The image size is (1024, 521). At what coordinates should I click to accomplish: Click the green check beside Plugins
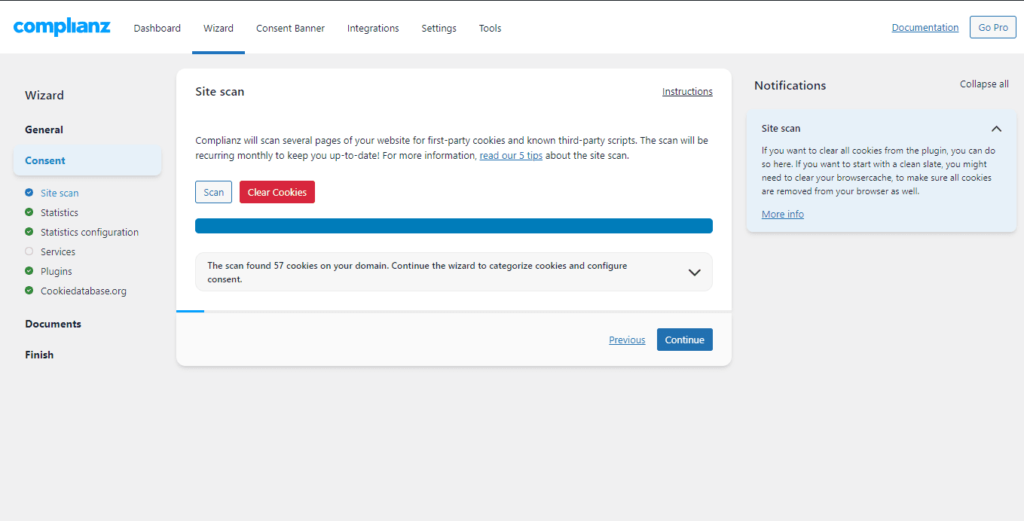[x=29, y=271]
